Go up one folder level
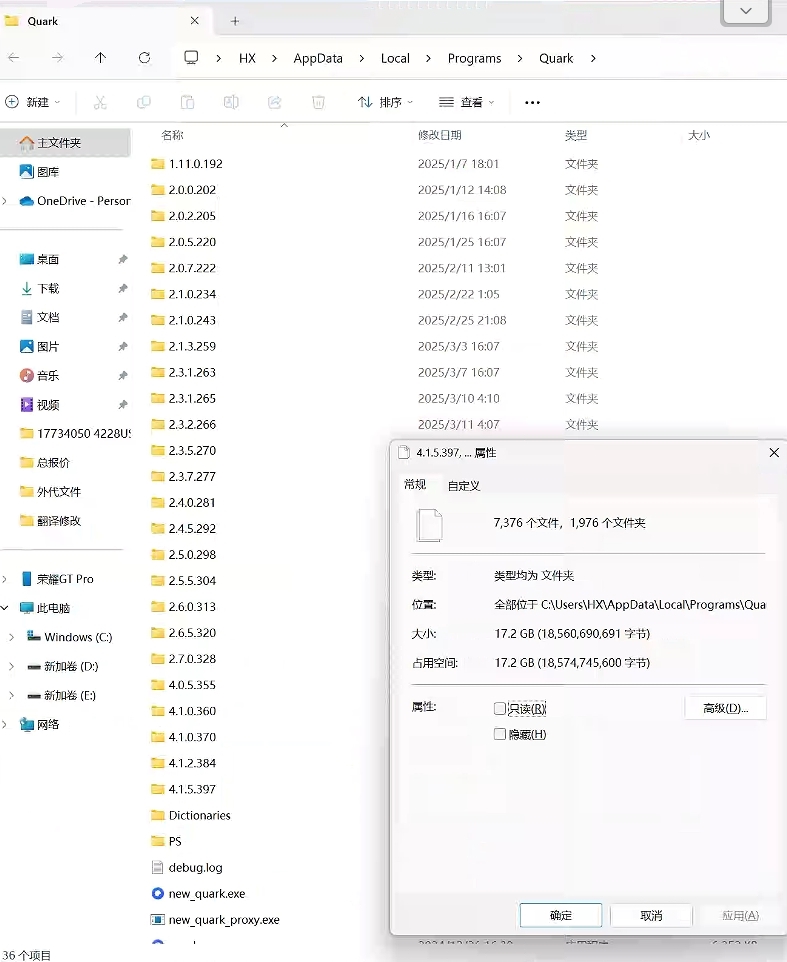 pos(101,58)
